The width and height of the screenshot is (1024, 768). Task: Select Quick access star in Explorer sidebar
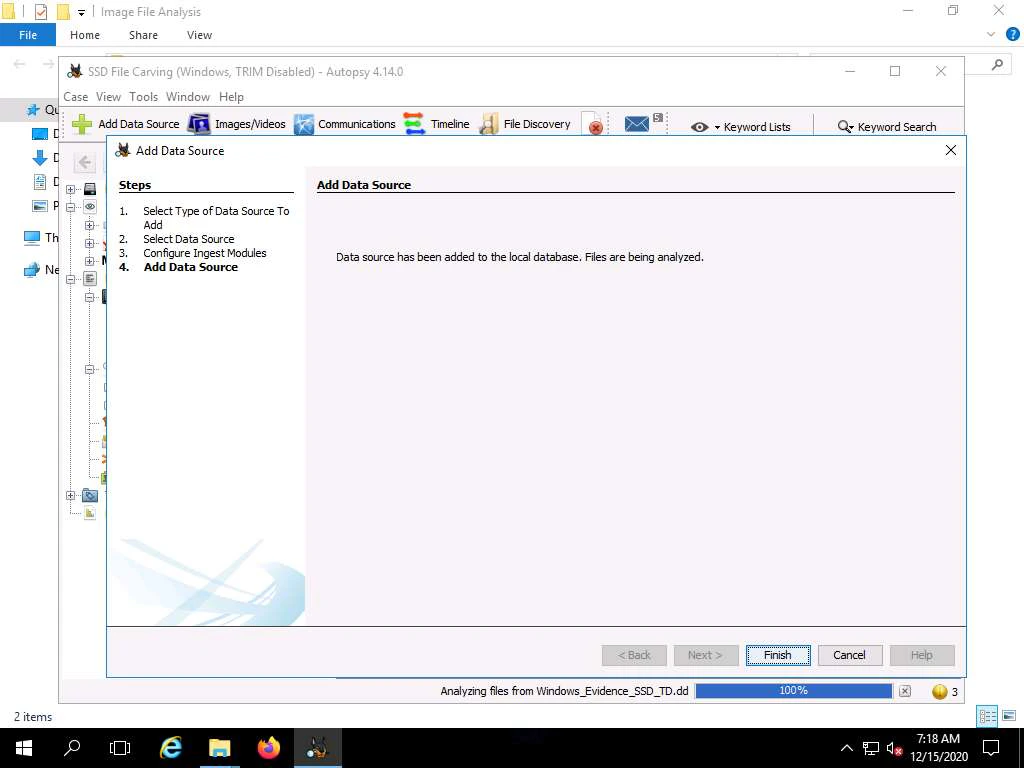pos(33,110)
